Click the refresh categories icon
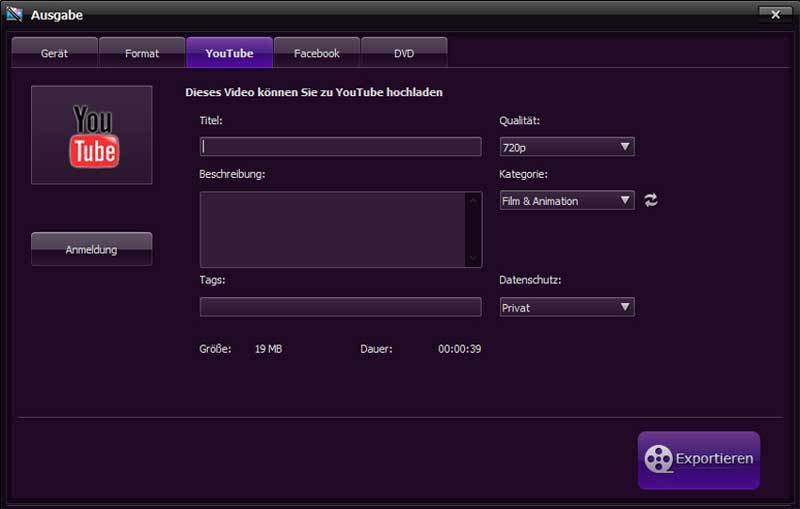Image resolution: width=800 pixels, height=509 pixels. click(x=650, y=200)
